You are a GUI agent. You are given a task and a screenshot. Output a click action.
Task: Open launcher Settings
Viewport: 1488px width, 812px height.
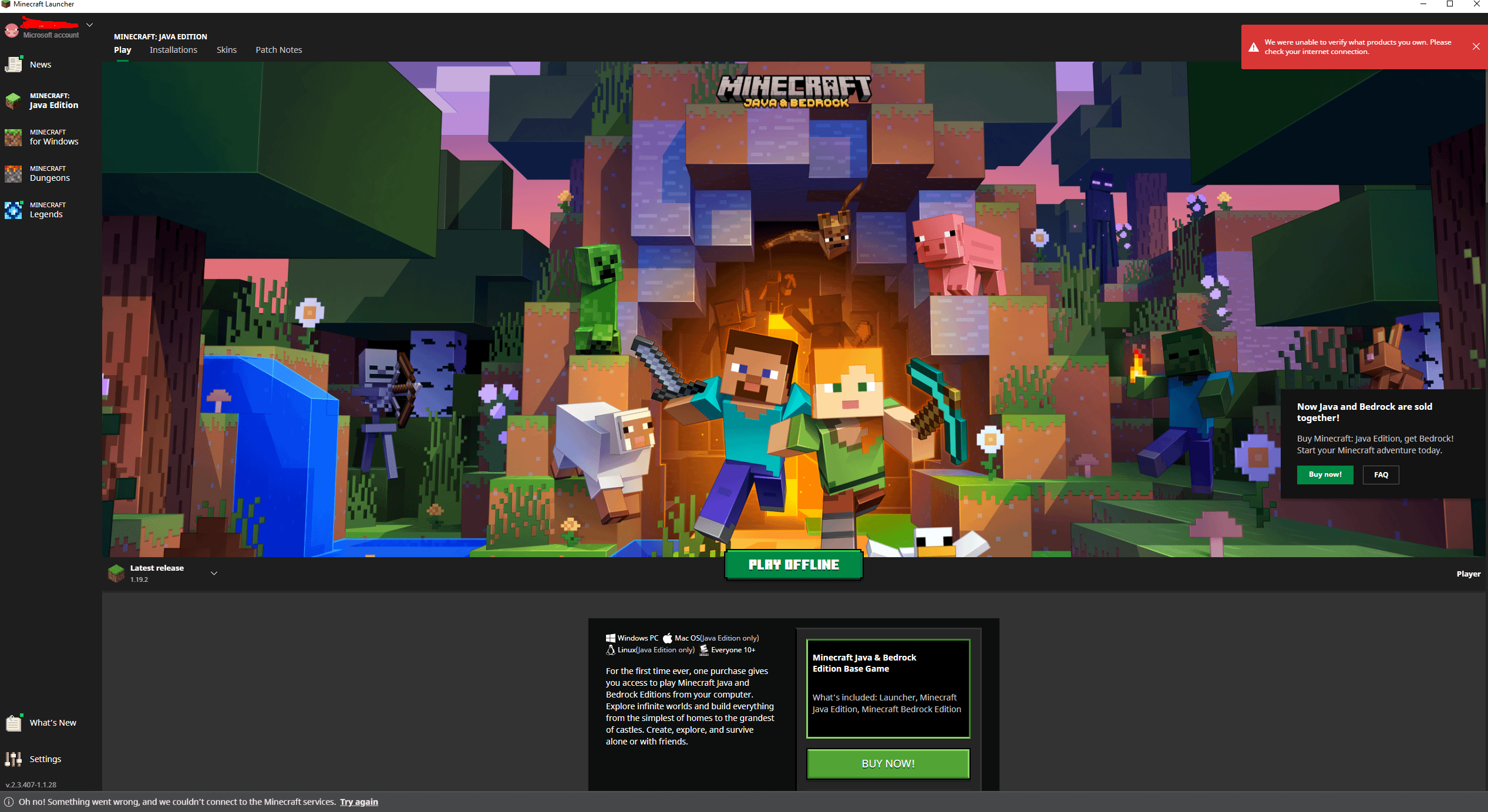45,759
